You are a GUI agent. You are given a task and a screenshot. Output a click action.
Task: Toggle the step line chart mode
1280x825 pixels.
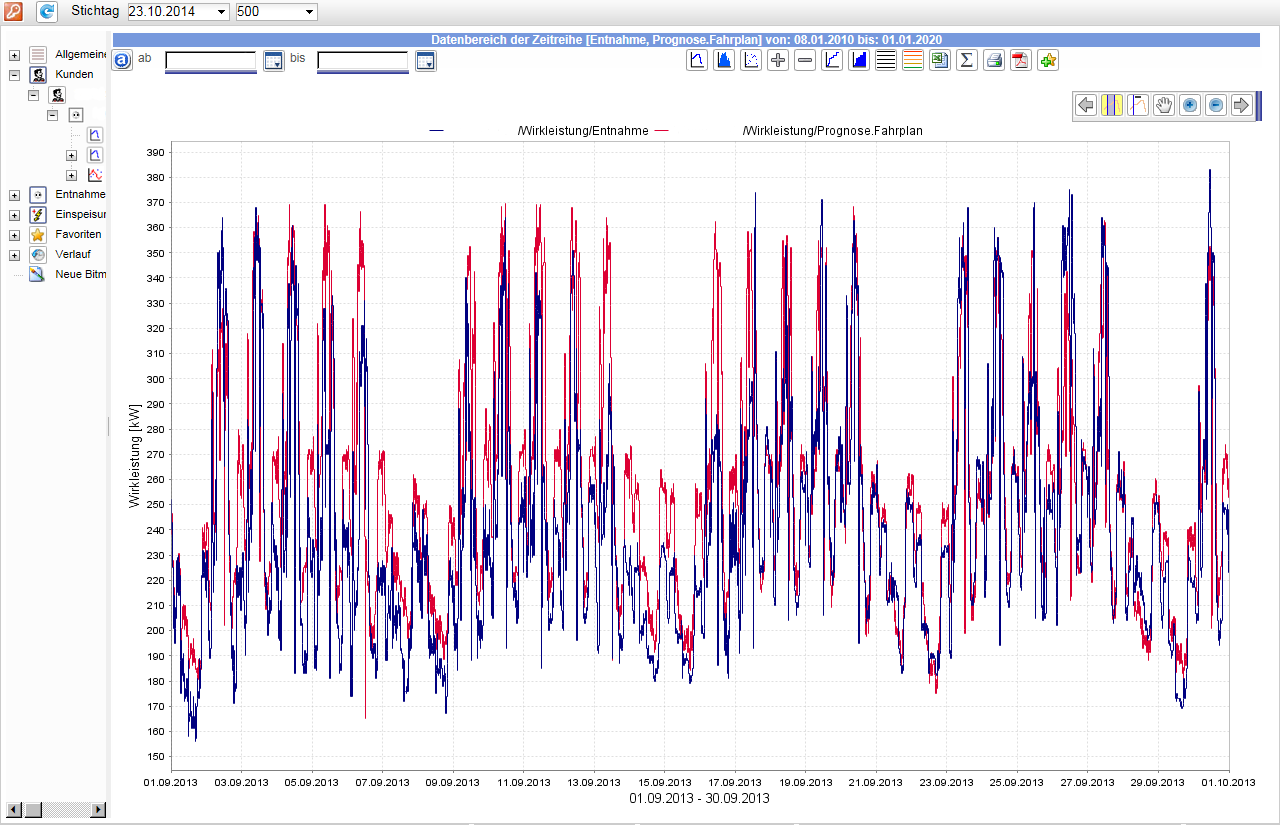coord(831,60)
